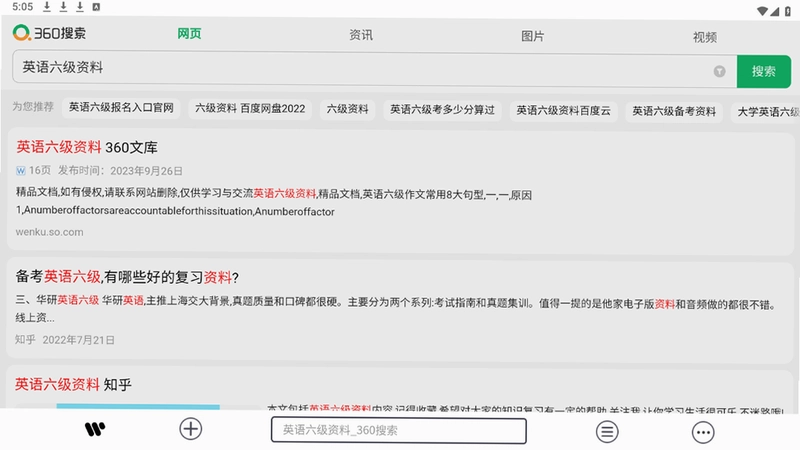Switch to the 资讯 tab

point(361,35)
